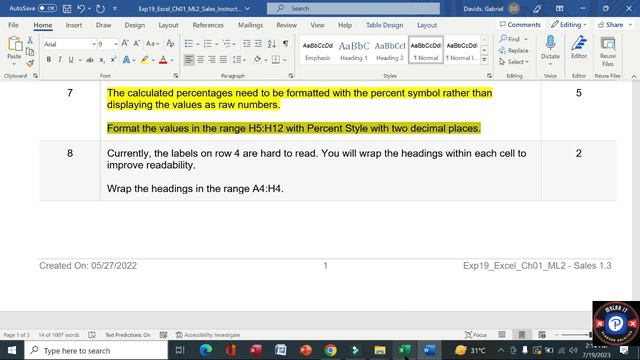Click the Share button
The width and height of the screenshot is (640, 360).
coord(614,24)
